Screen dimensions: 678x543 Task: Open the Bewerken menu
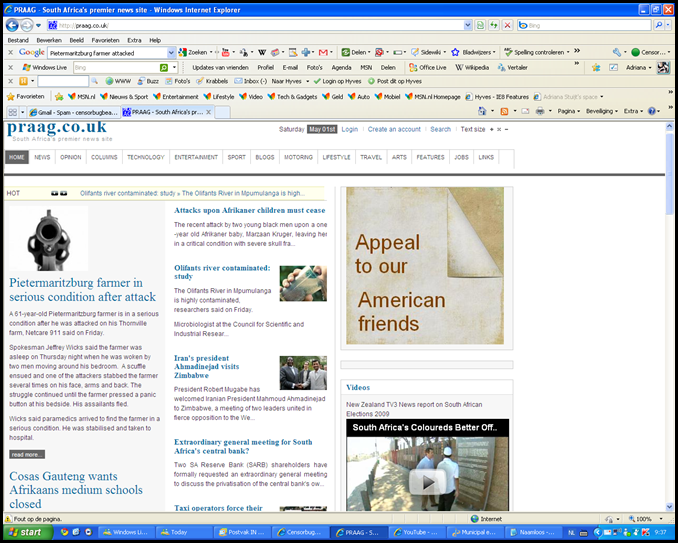(49, 40)
